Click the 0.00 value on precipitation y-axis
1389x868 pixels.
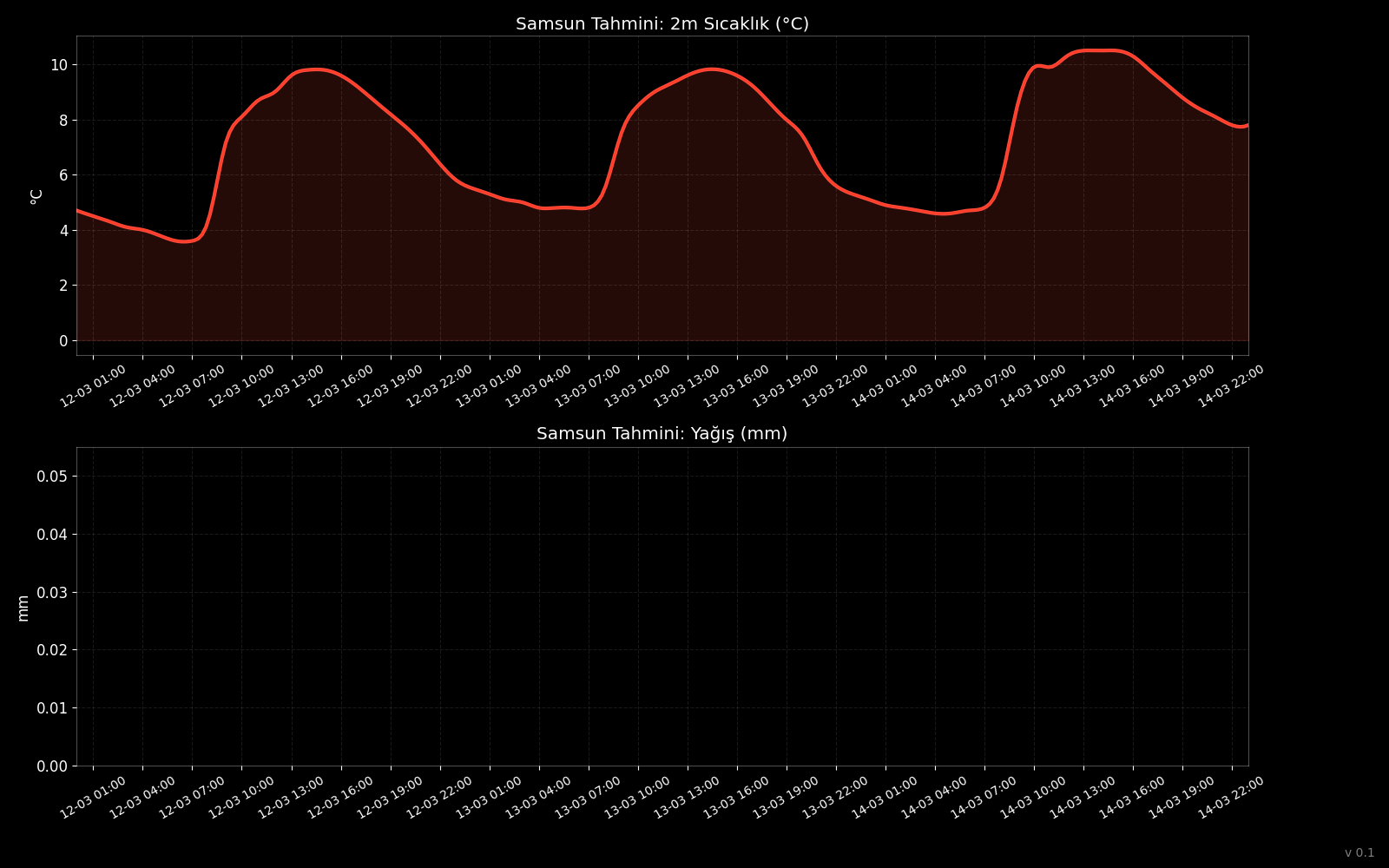click(x=51, y=766)
